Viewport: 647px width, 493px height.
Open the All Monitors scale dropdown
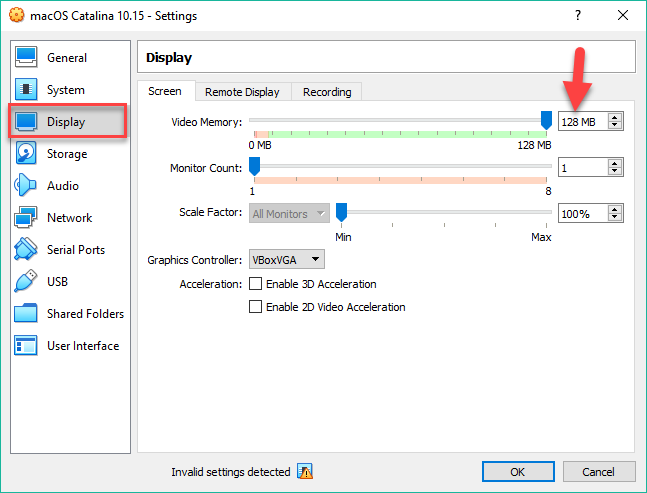[289, 213]
